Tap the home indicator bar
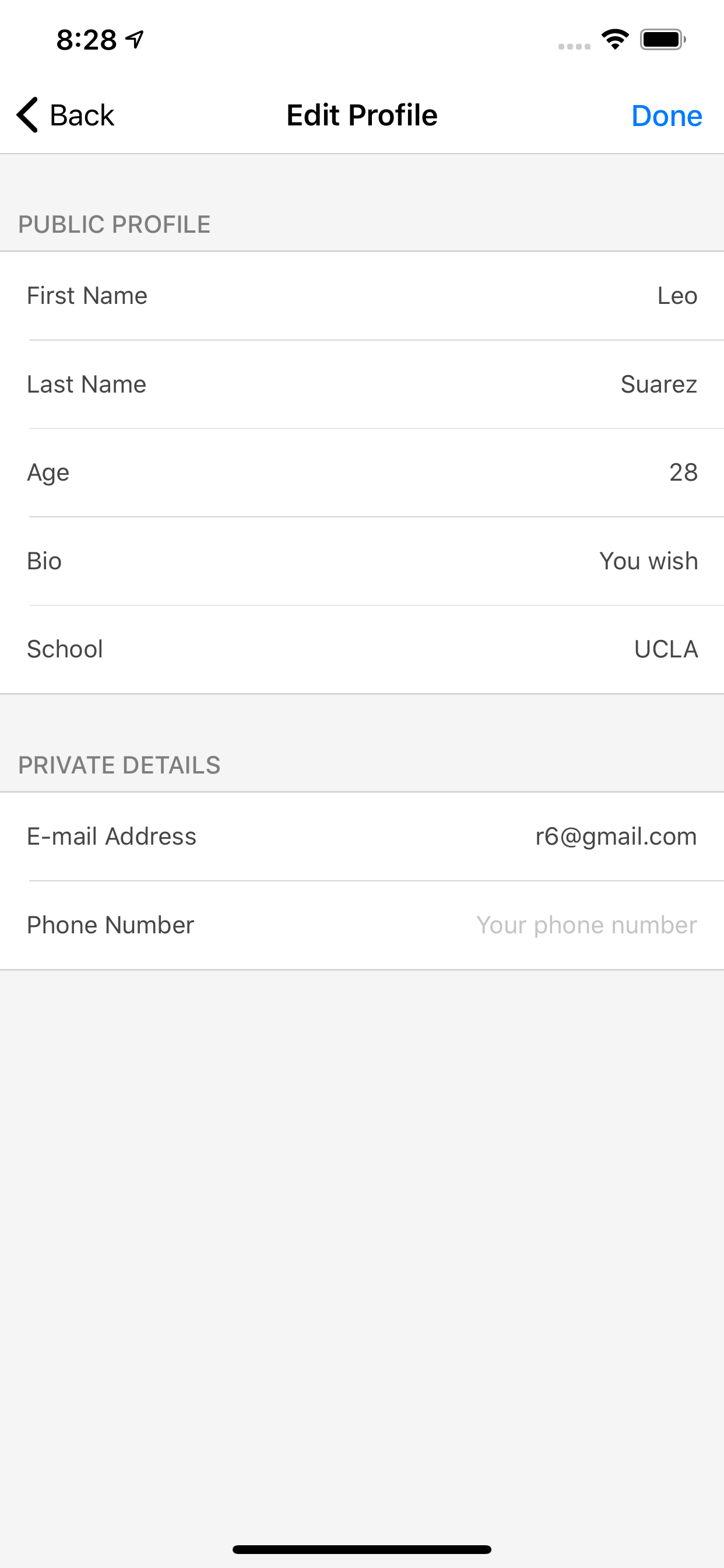724x1568 pixels. tap(362, 1549)
